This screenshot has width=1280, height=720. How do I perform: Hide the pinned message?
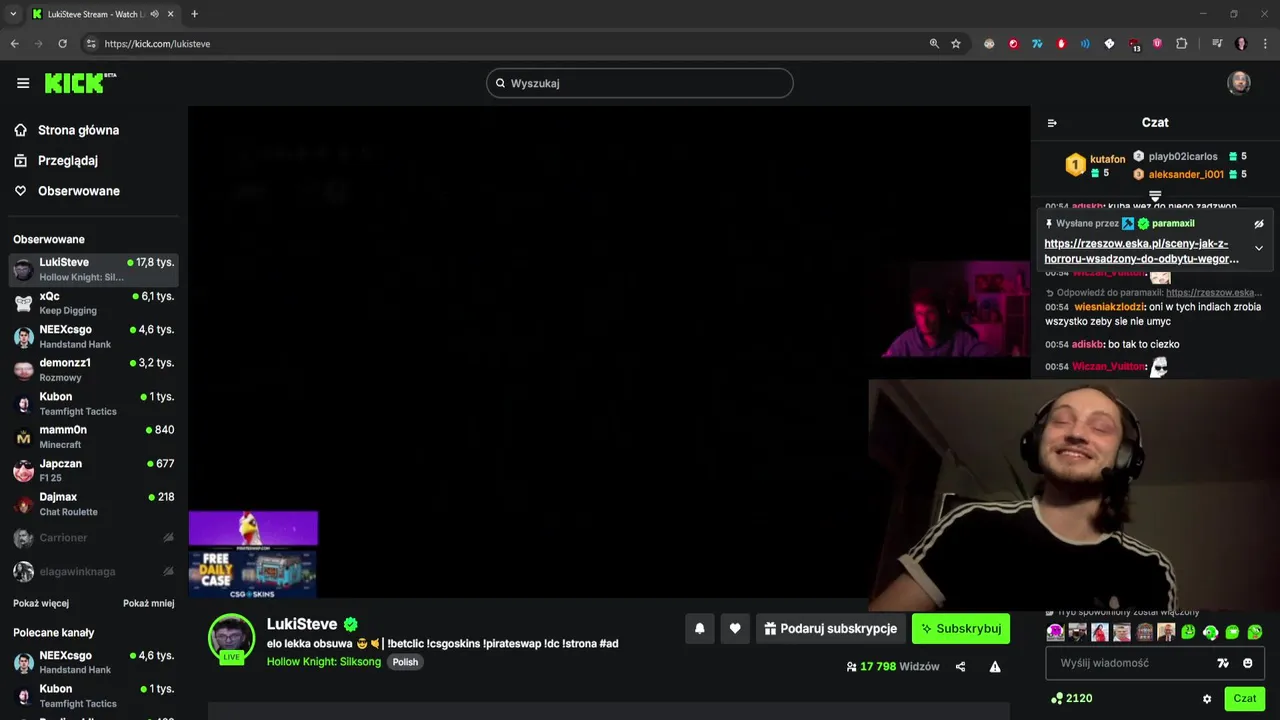(x=1259, y=224)
